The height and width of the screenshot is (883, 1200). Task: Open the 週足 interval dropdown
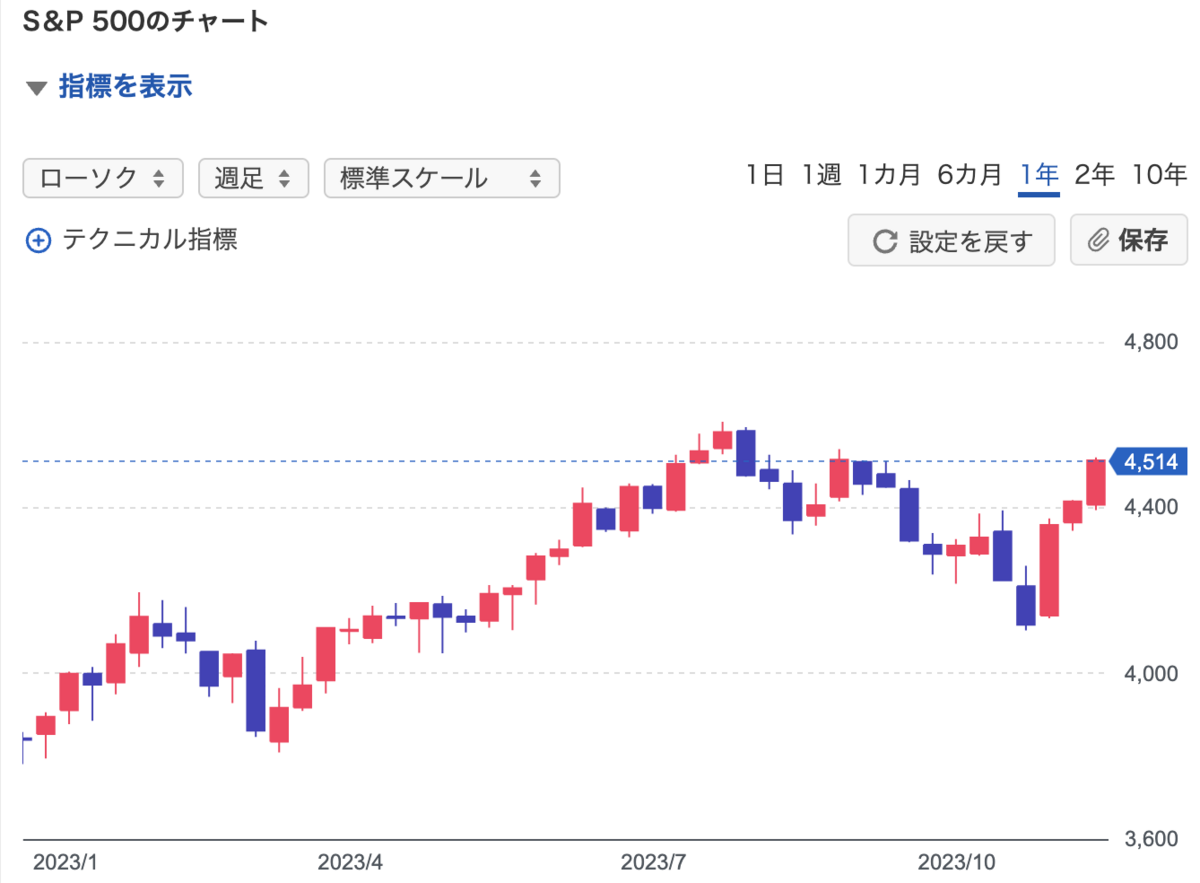pyautogui.click(x=254, y=179)
